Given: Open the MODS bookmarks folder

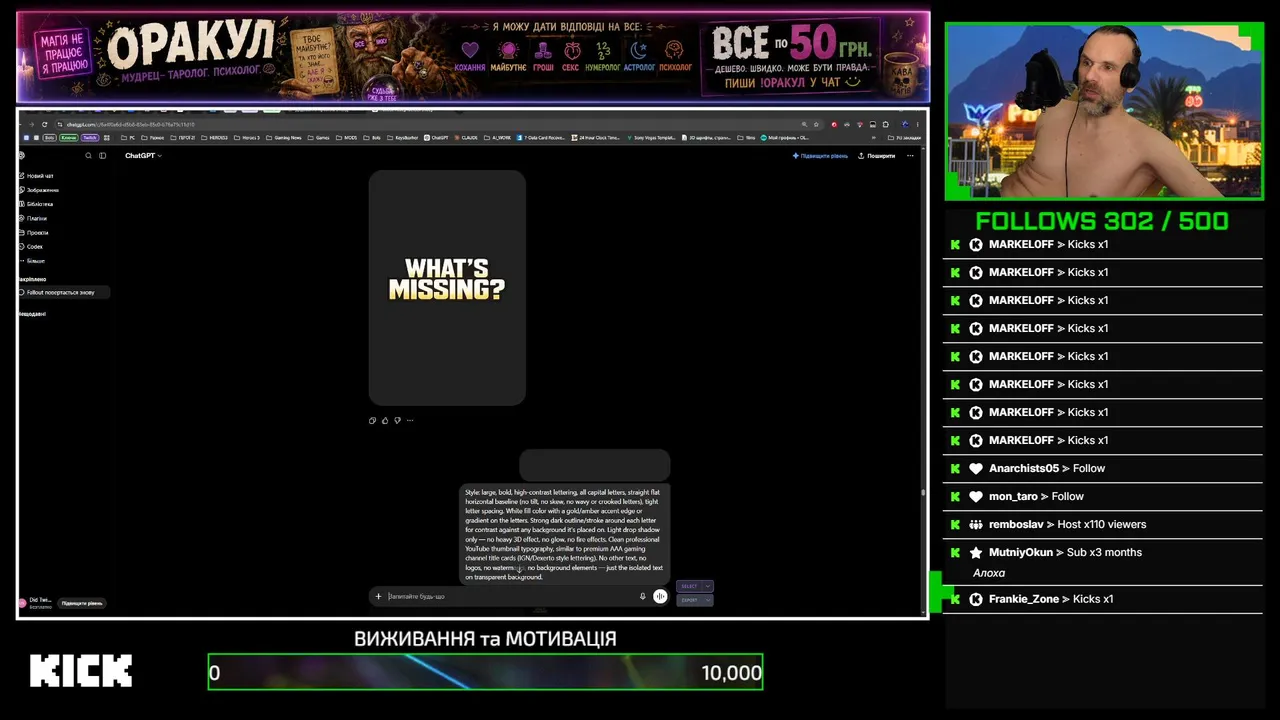Looking at the screenshot, I should point(347,137).
